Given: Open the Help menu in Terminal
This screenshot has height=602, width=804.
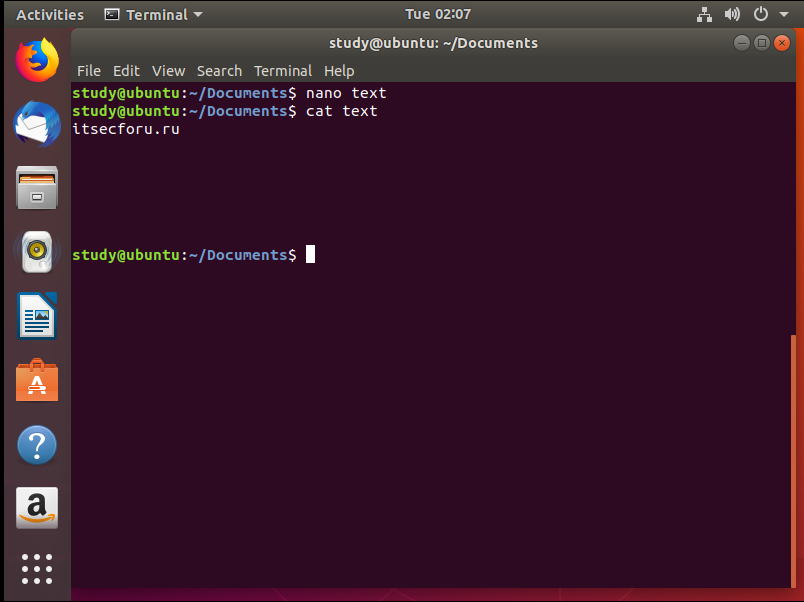Looking at the screenshot, I should tap(339, 71).
